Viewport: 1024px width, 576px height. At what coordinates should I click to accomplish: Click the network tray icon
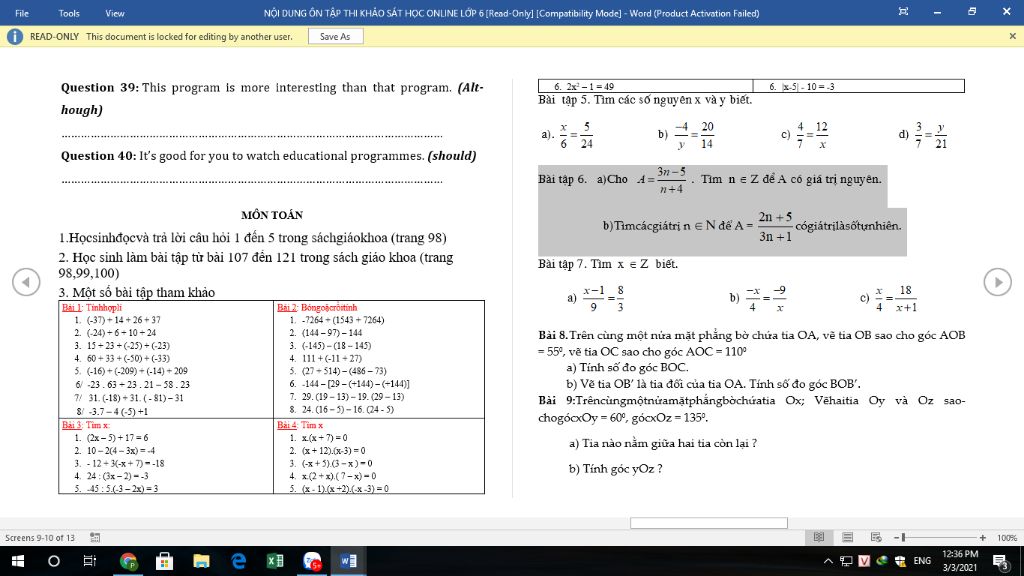[x=846, y=561]
